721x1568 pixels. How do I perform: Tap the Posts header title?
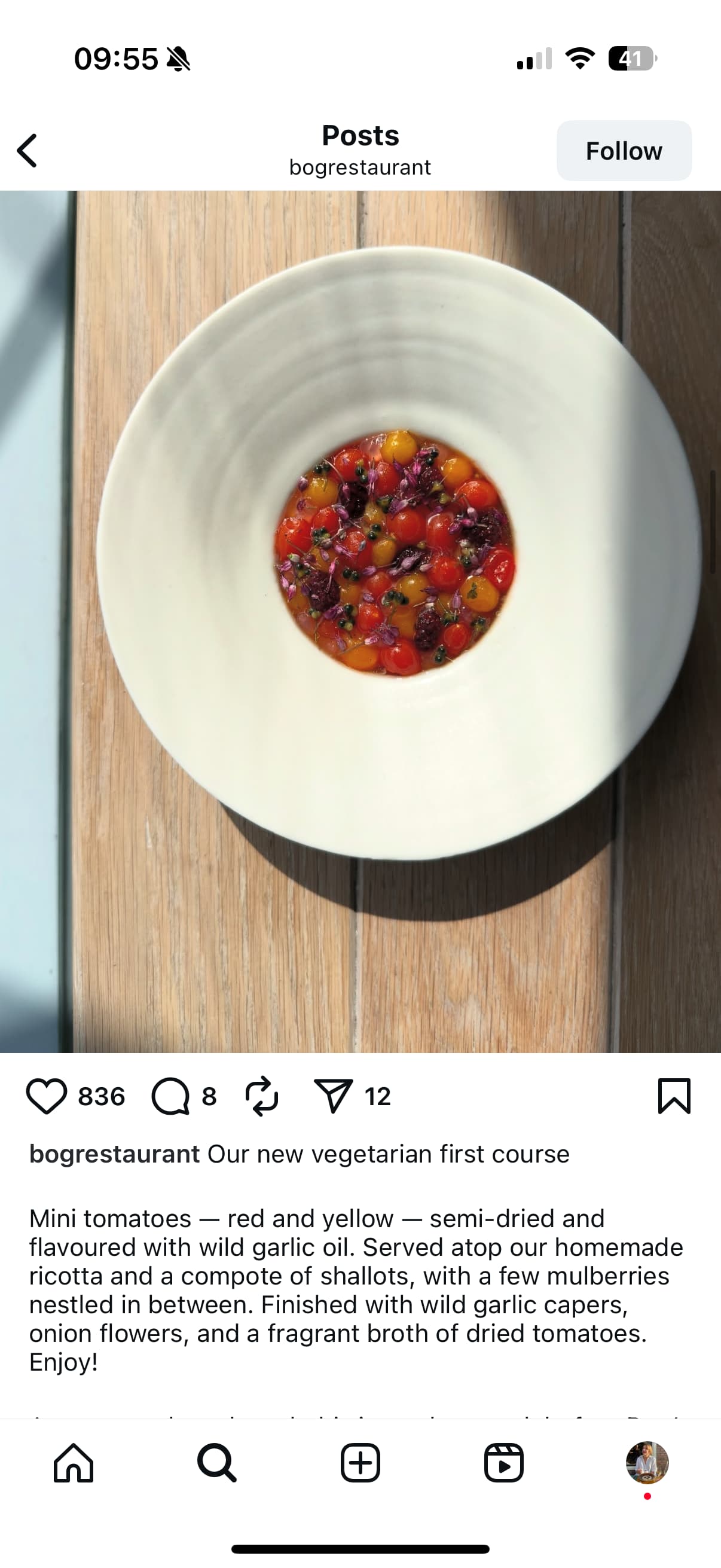pyautogui.click(x=360, y=135)
